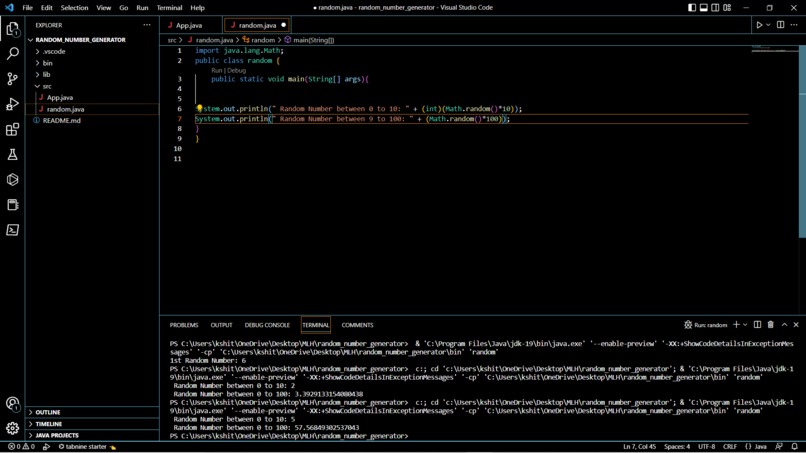Viewport: 806px width, 453px height.
Task: Kill terminal with trash icon
Action: (771, 324)
